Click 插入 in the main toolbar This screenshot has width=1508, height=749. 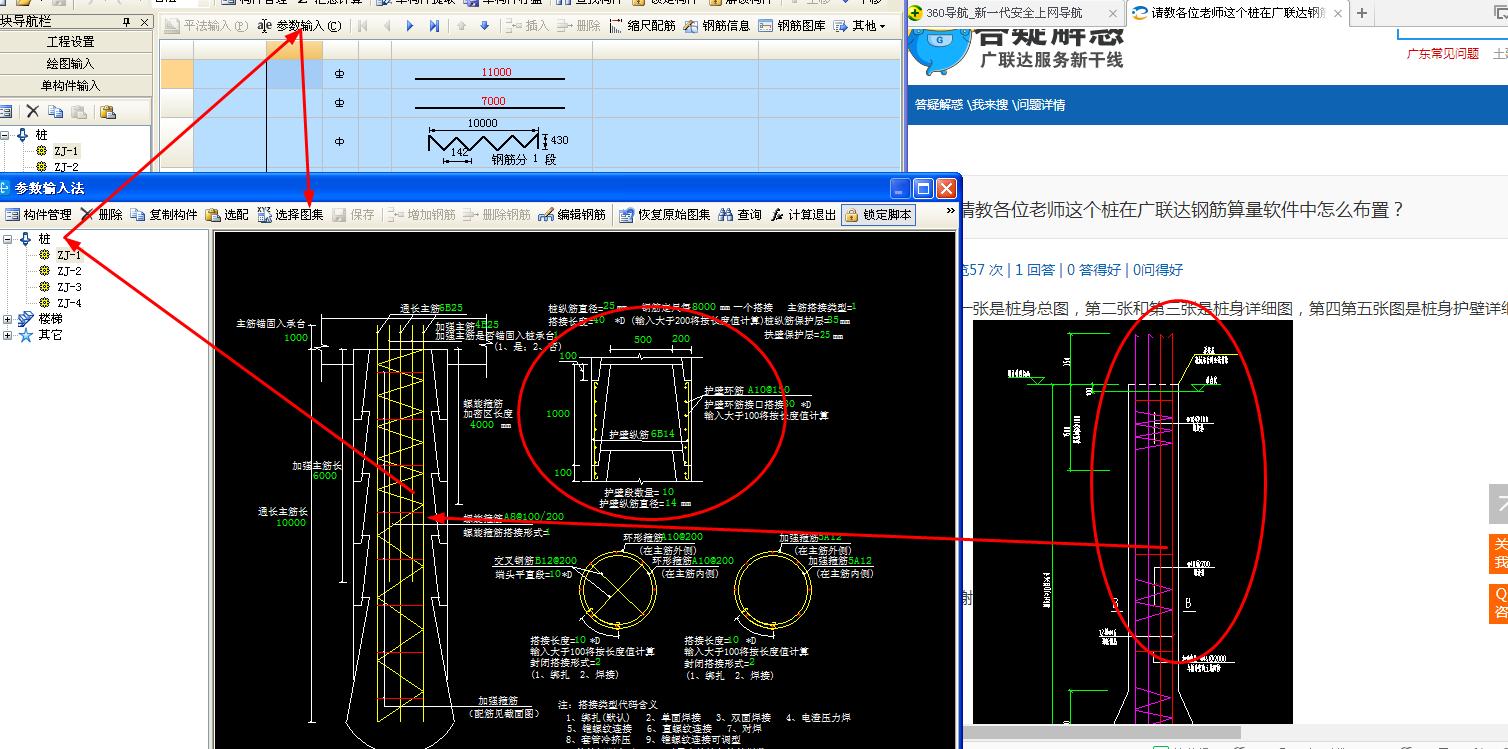[527, 26]
